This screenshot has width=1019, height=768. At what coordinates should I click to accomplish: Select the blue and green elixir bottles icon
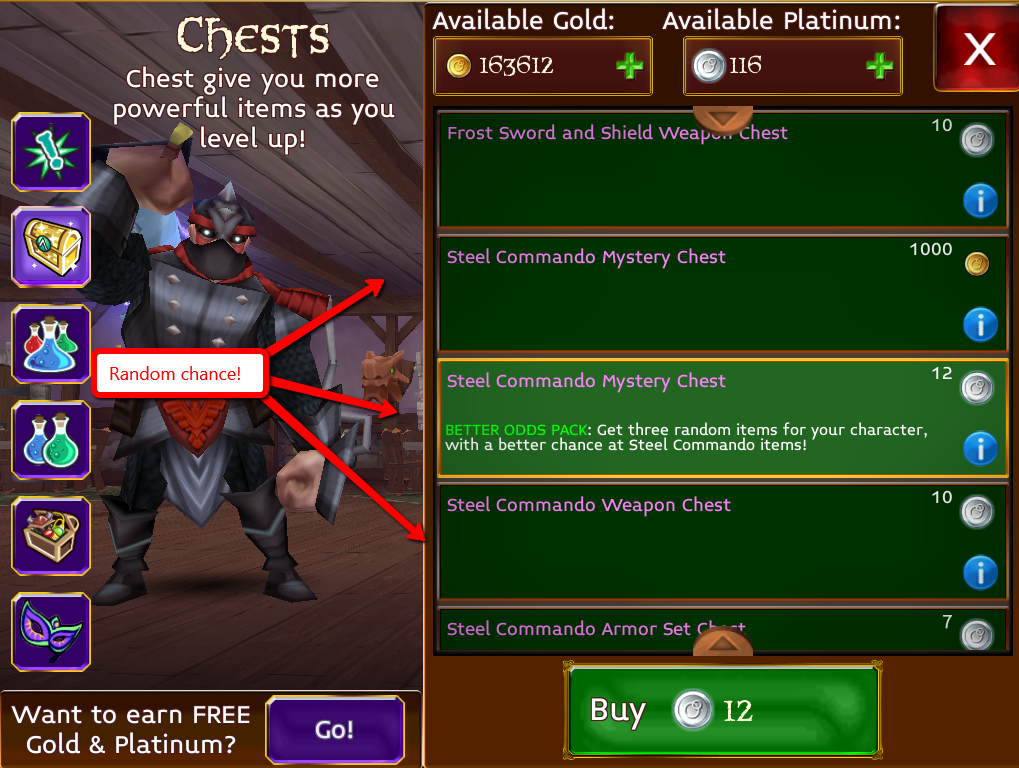pos(51,440)
